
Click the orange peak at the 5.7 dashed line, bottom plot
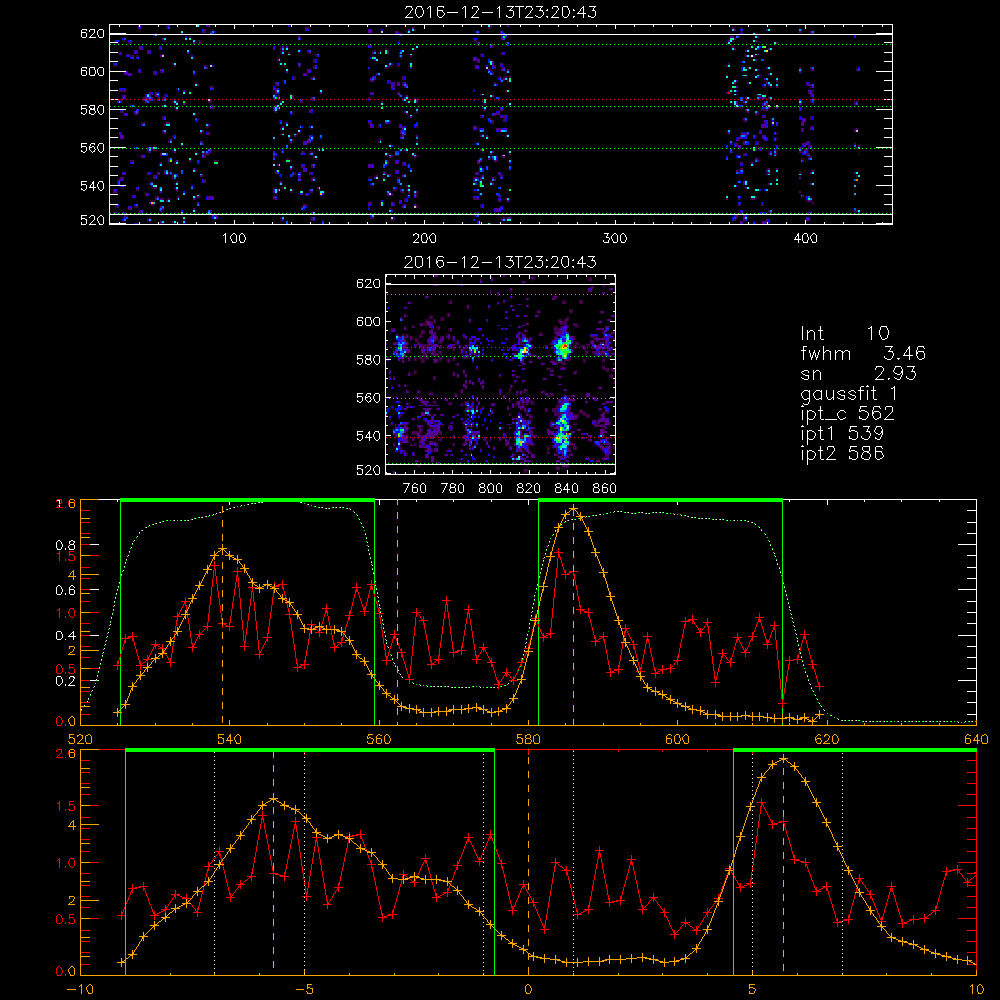coord(783,759)
